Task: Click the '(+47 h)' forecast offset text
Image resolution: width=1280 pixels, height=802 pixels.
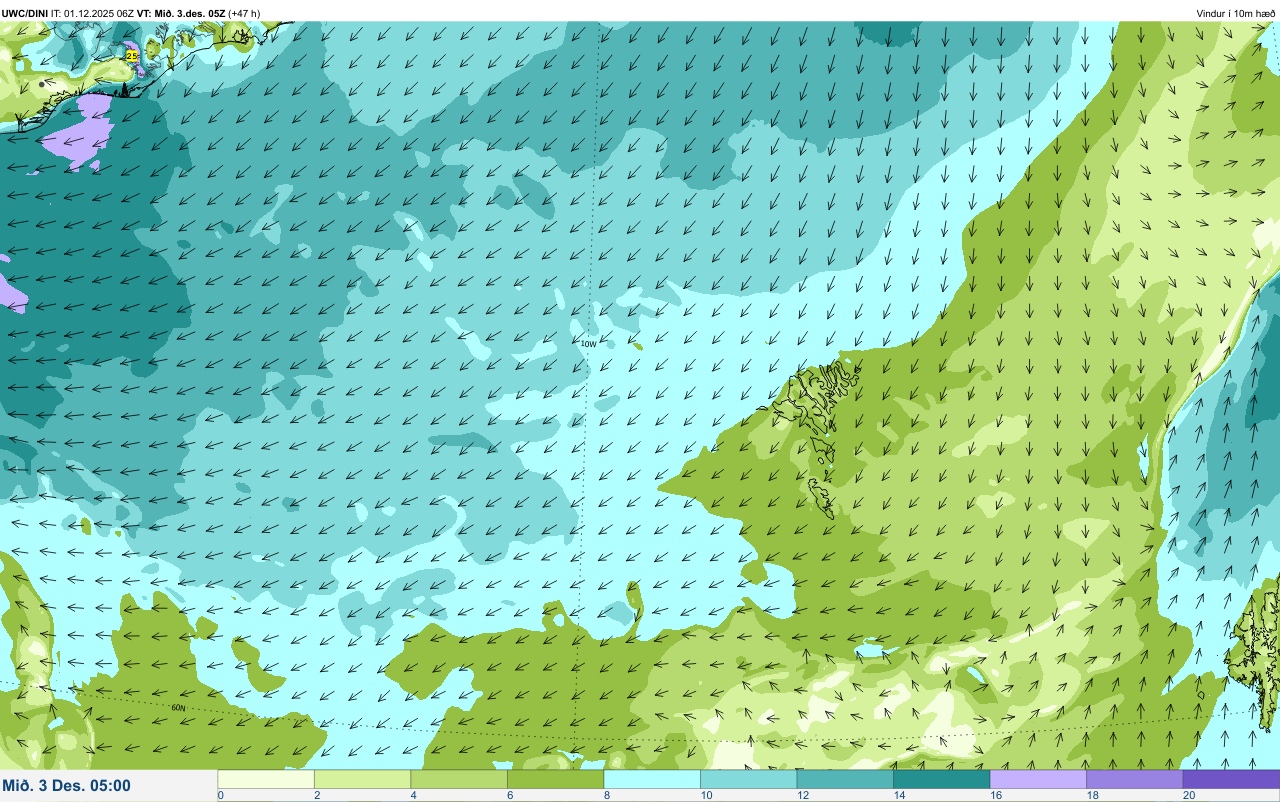Action: point(244,13)
